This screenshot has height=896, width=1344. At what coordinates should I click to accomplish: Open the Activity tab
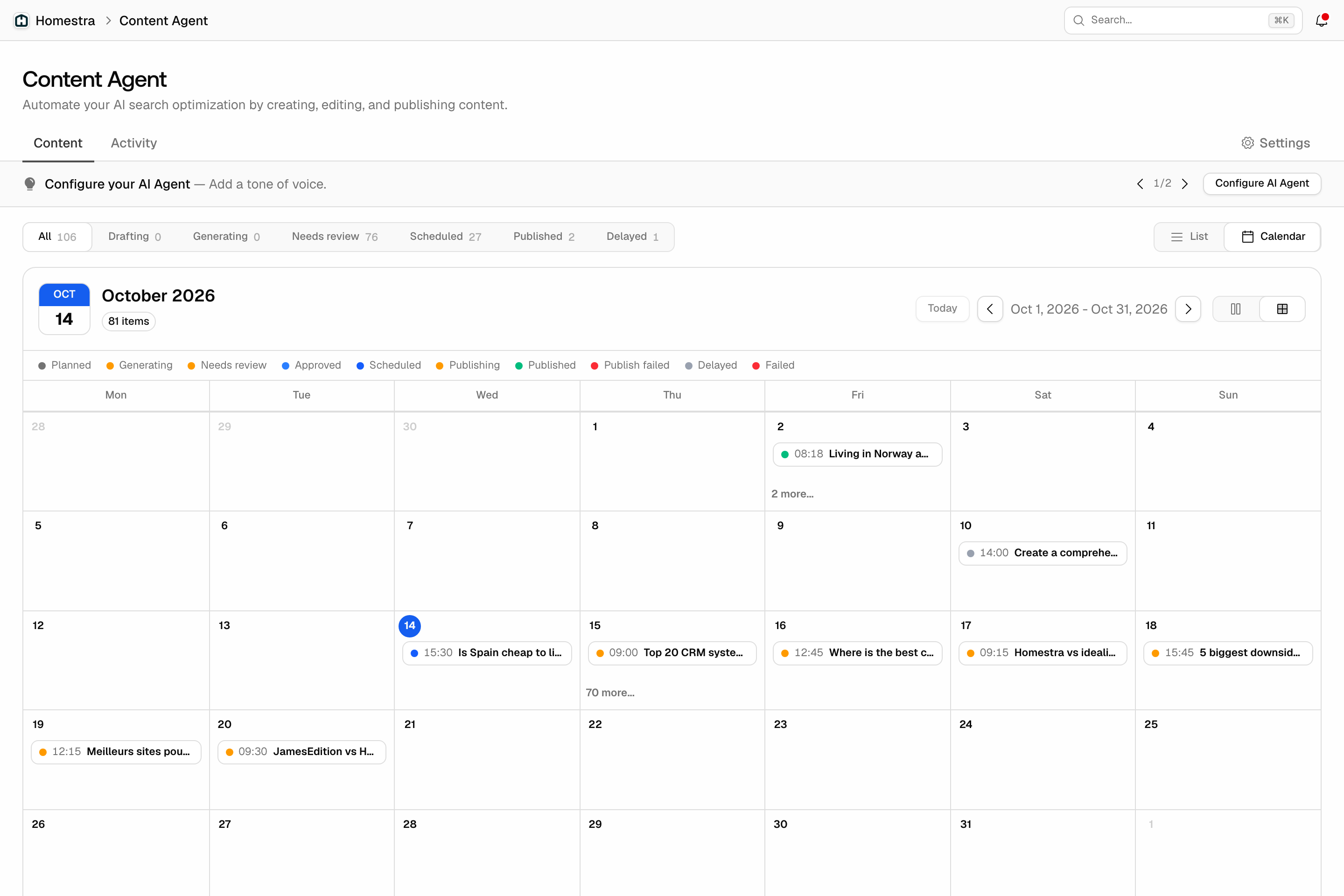[134, 143]
